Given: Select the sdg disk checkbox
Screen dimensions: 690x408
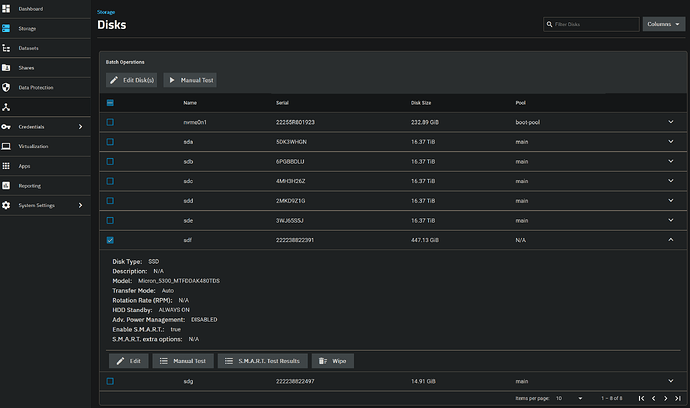Looking at the screenshot, I should pos(110,381).
